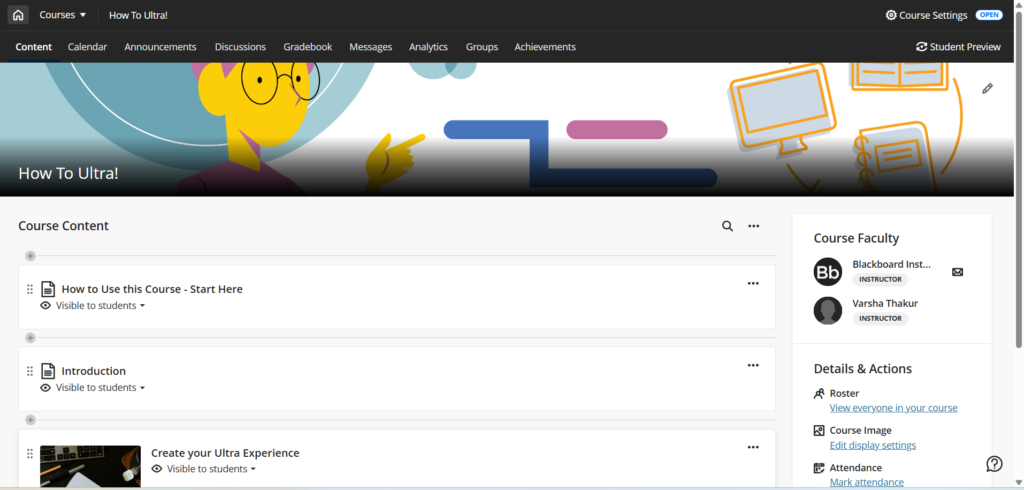Screen dimensions: 1024x490
Task: Open the Discussions tab
Action: 240,47
